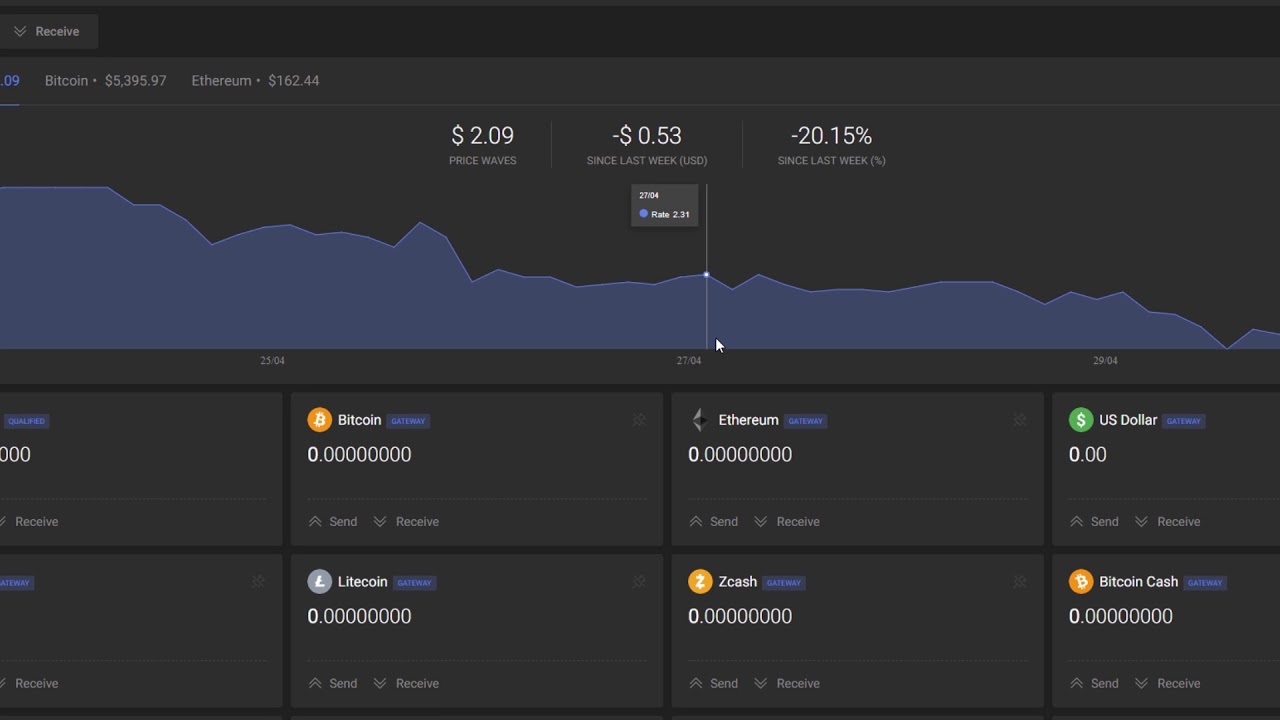This screenshot has width=1280, height=720.
Task: Click the Bitcoin coin icon
Action: pyautogui.click(x=320, y=420)
